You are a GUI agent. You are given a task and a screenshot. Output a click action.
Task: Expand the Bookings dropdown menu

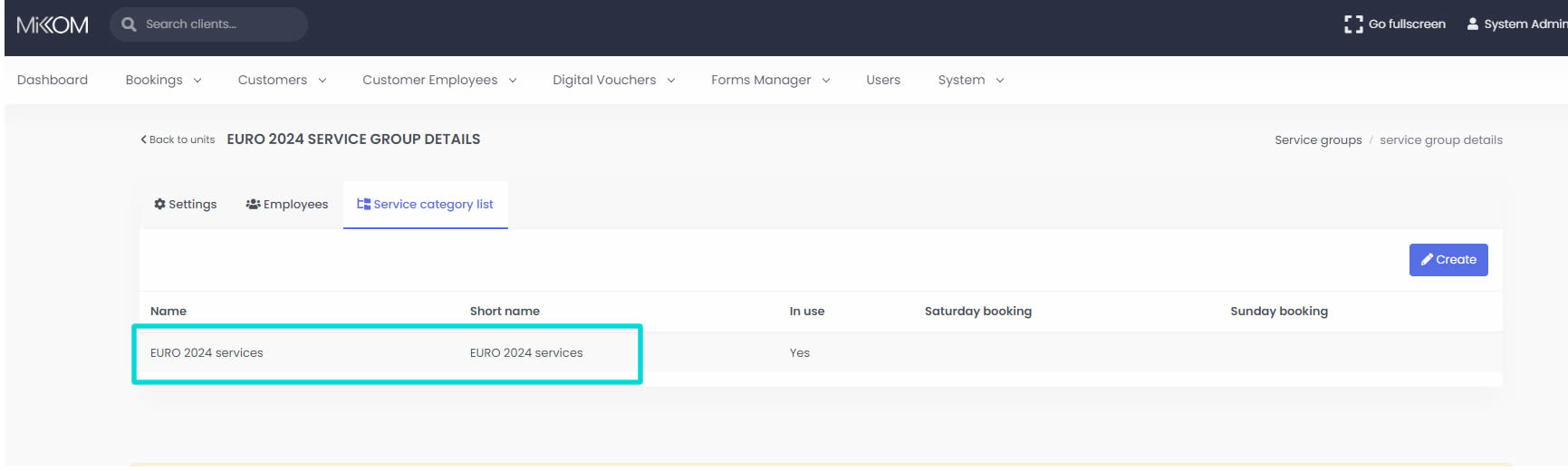coord(163,81)
